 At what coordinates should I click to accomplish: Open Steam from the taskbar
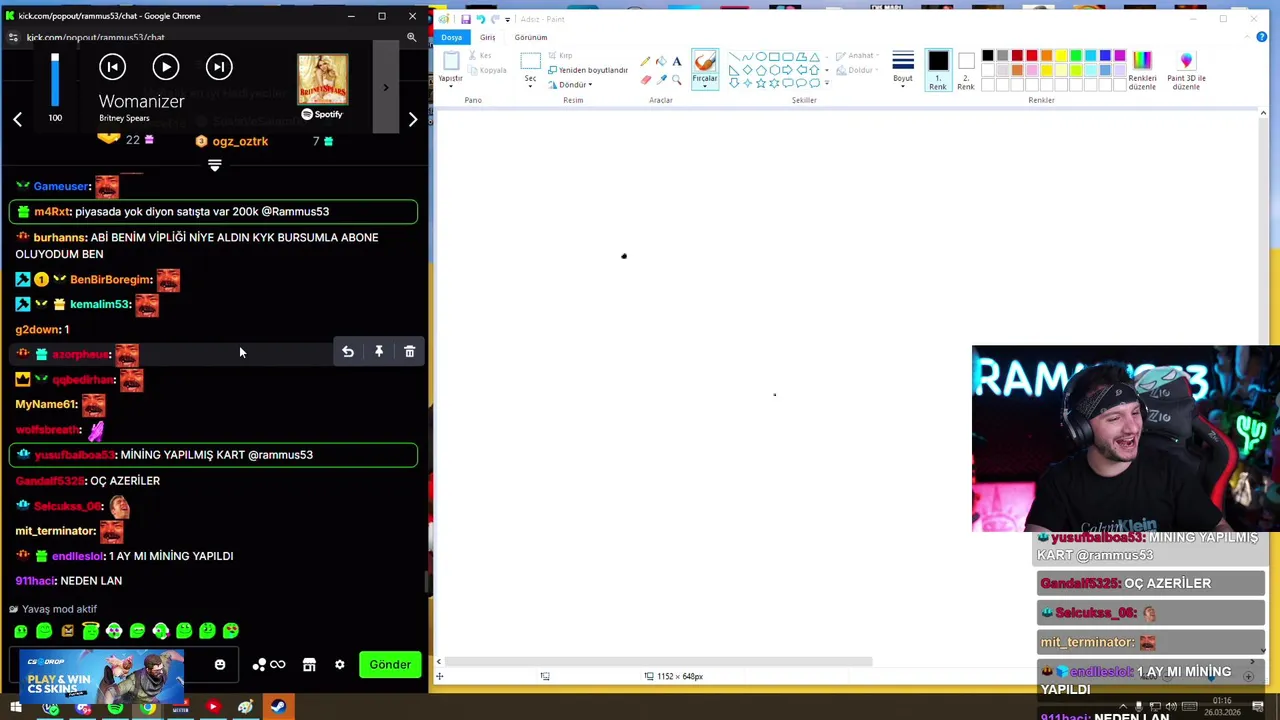click(x=277, y=708)
